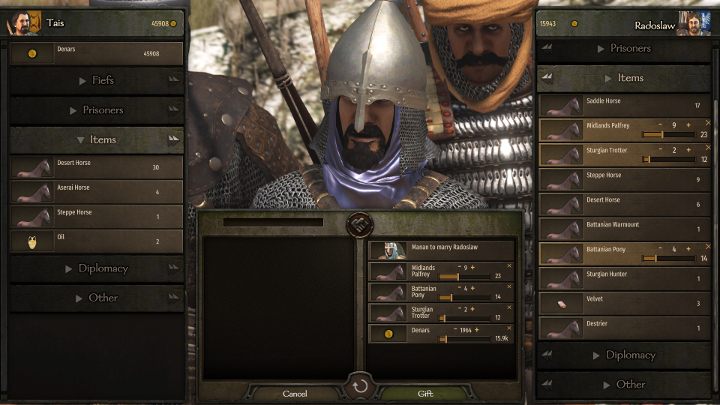Click transfer-all arrows on Tais's Prisoners header
This screenshot has height=405, width=720.
pyautogui.click(x=173, y=109)
